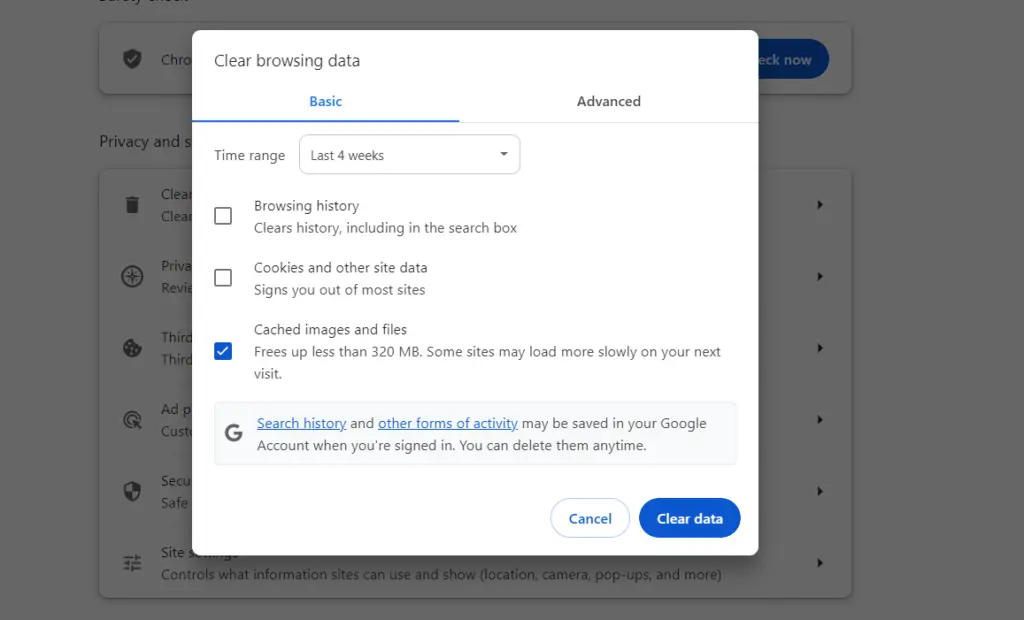Screen dimensions: 1024x620
Task: Click the third-party cookies cookie icon
Action: click(132, 348)
